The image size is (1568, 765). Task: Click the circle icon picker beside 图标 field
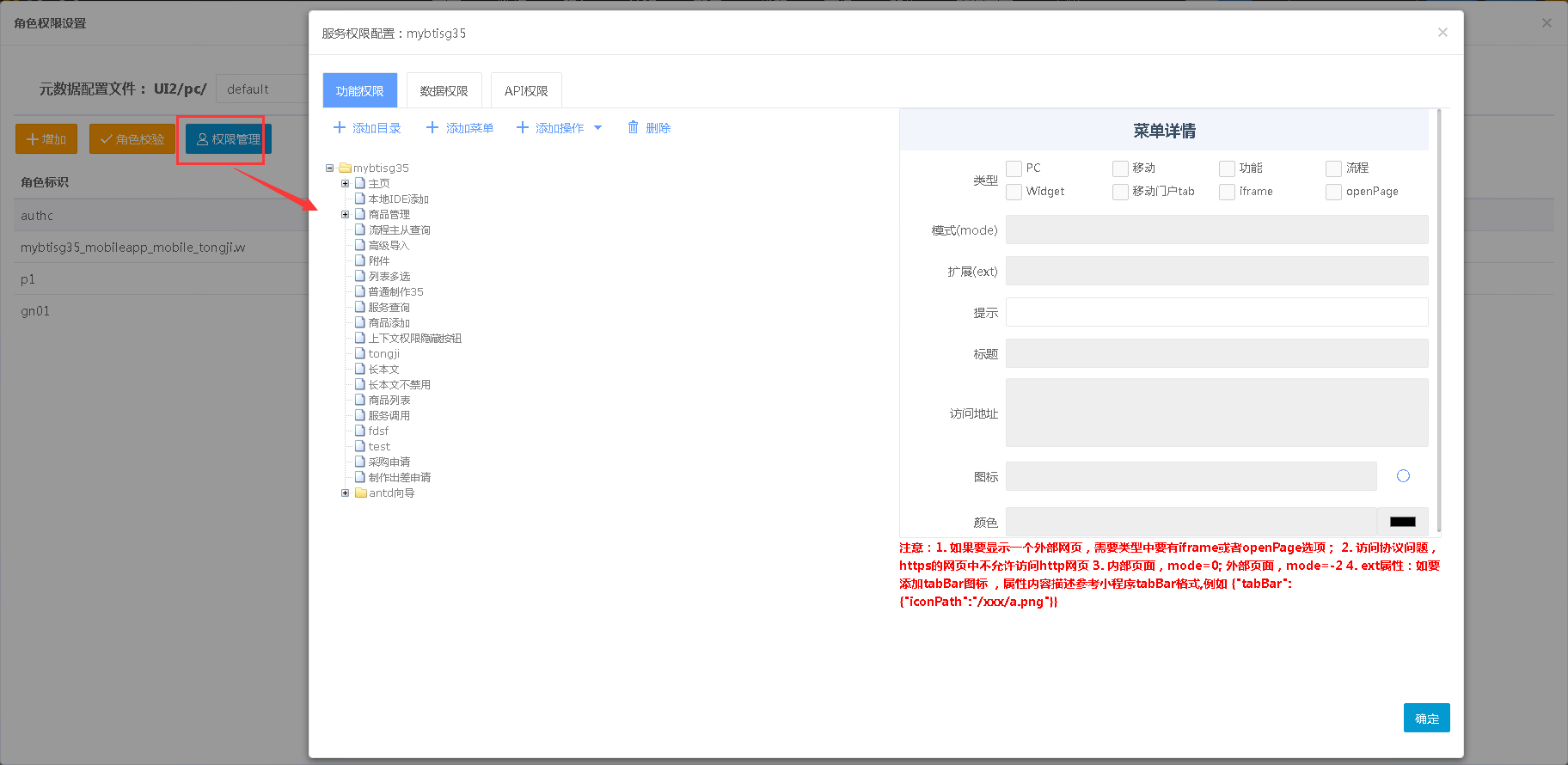coord(1403,476)
